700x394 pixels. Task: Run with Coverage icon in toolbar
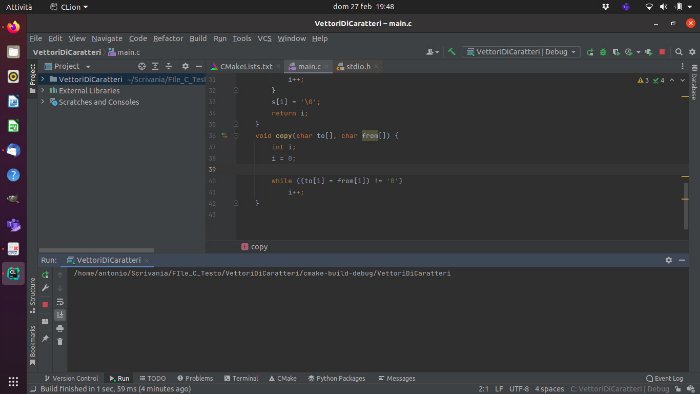(x=616, y=52)
